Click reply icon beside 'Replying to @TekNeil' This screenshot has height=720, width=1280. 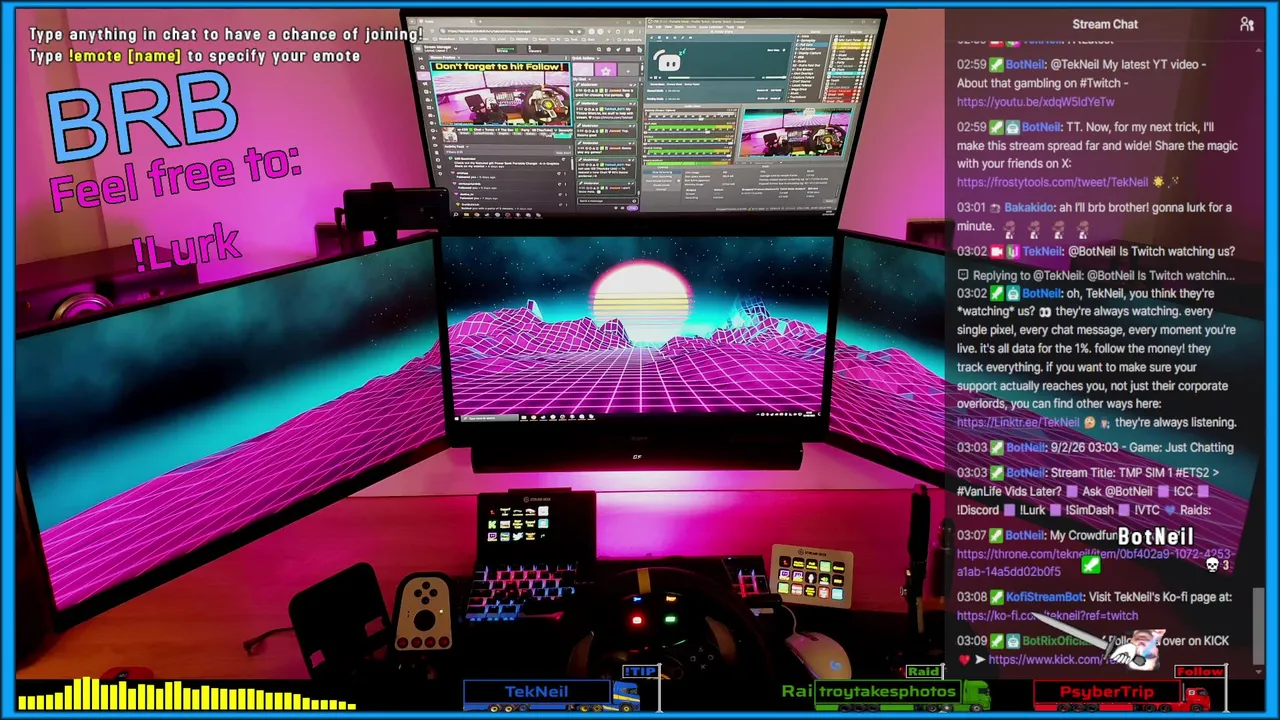click(x=963, y=275)
